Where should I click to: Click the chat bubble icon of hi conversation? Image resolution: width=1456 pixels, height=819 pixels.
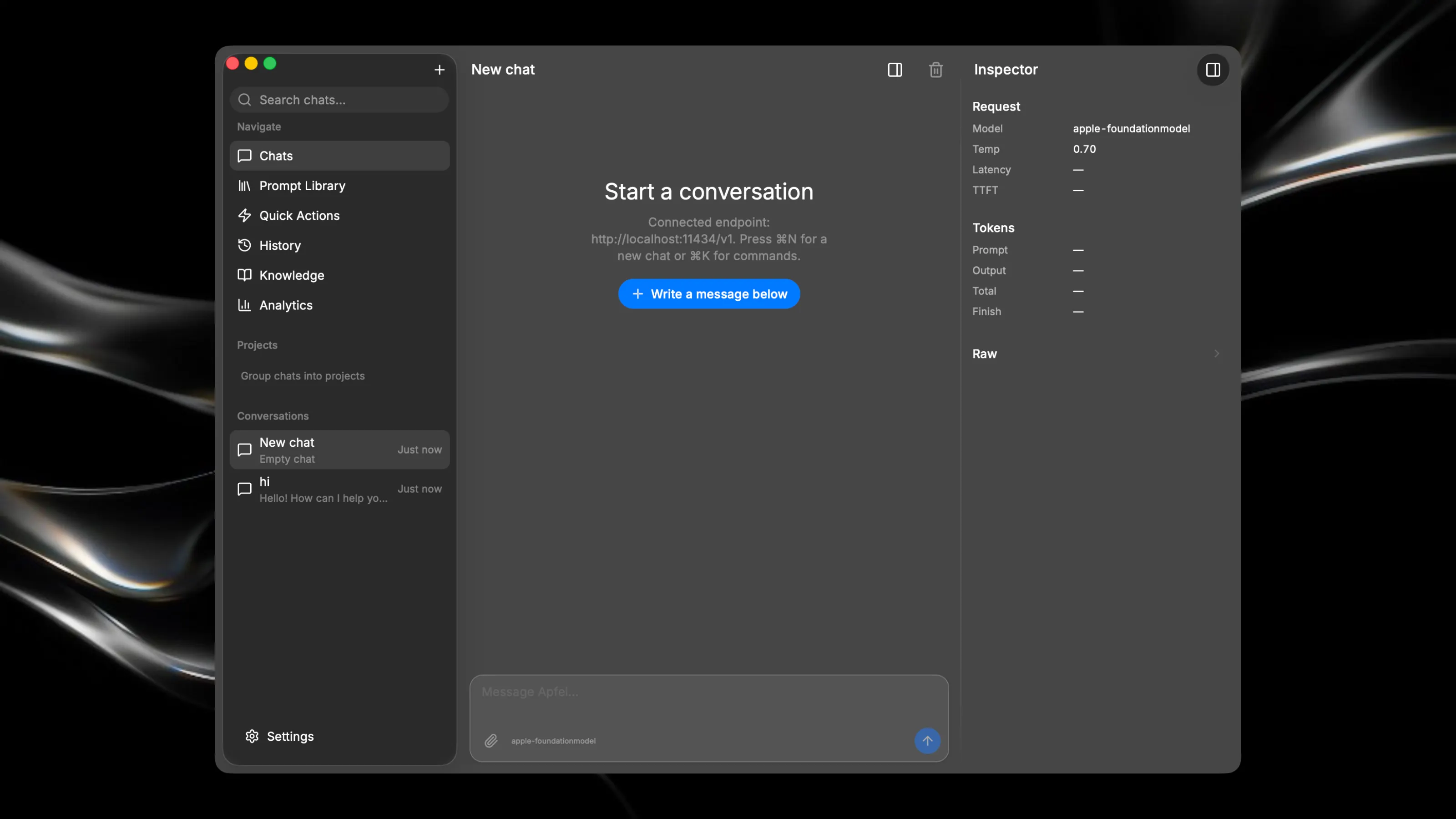(x=244, y=489)
